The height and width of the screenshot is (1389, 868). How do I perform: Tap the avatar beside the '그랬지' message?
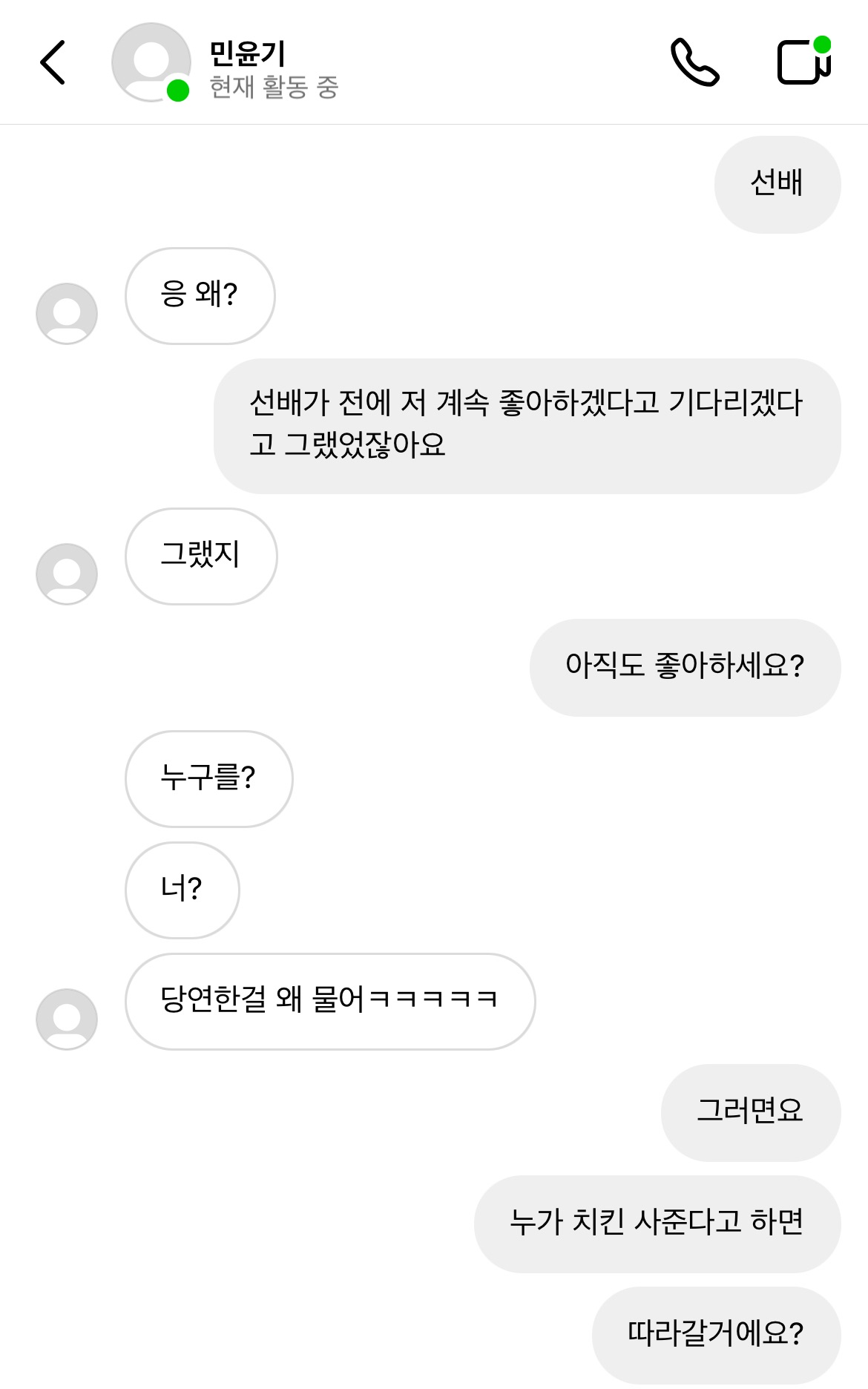[x=67, y=574]
